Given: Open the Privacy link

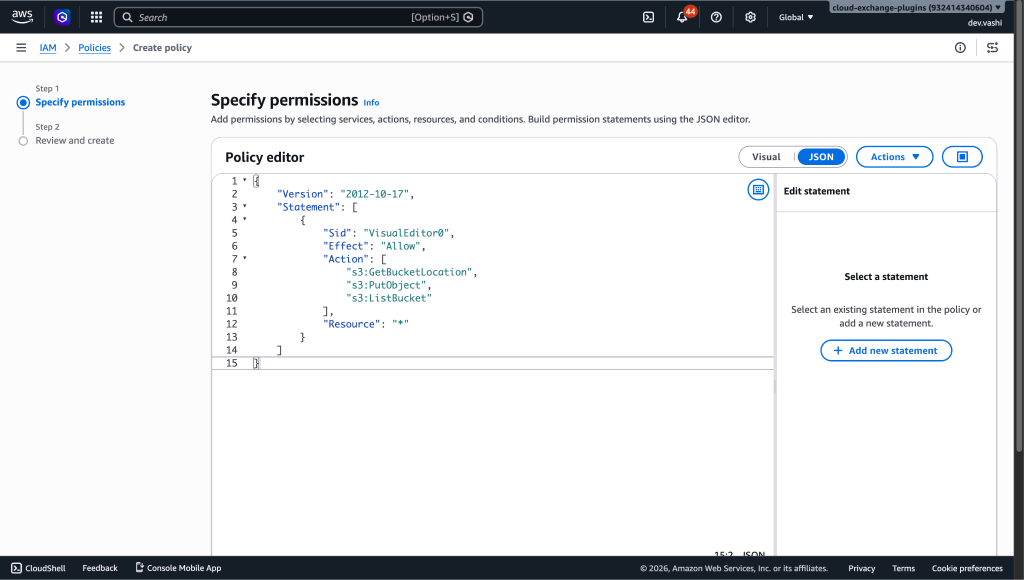Looking at the screenshot, I should pos(861,568).
